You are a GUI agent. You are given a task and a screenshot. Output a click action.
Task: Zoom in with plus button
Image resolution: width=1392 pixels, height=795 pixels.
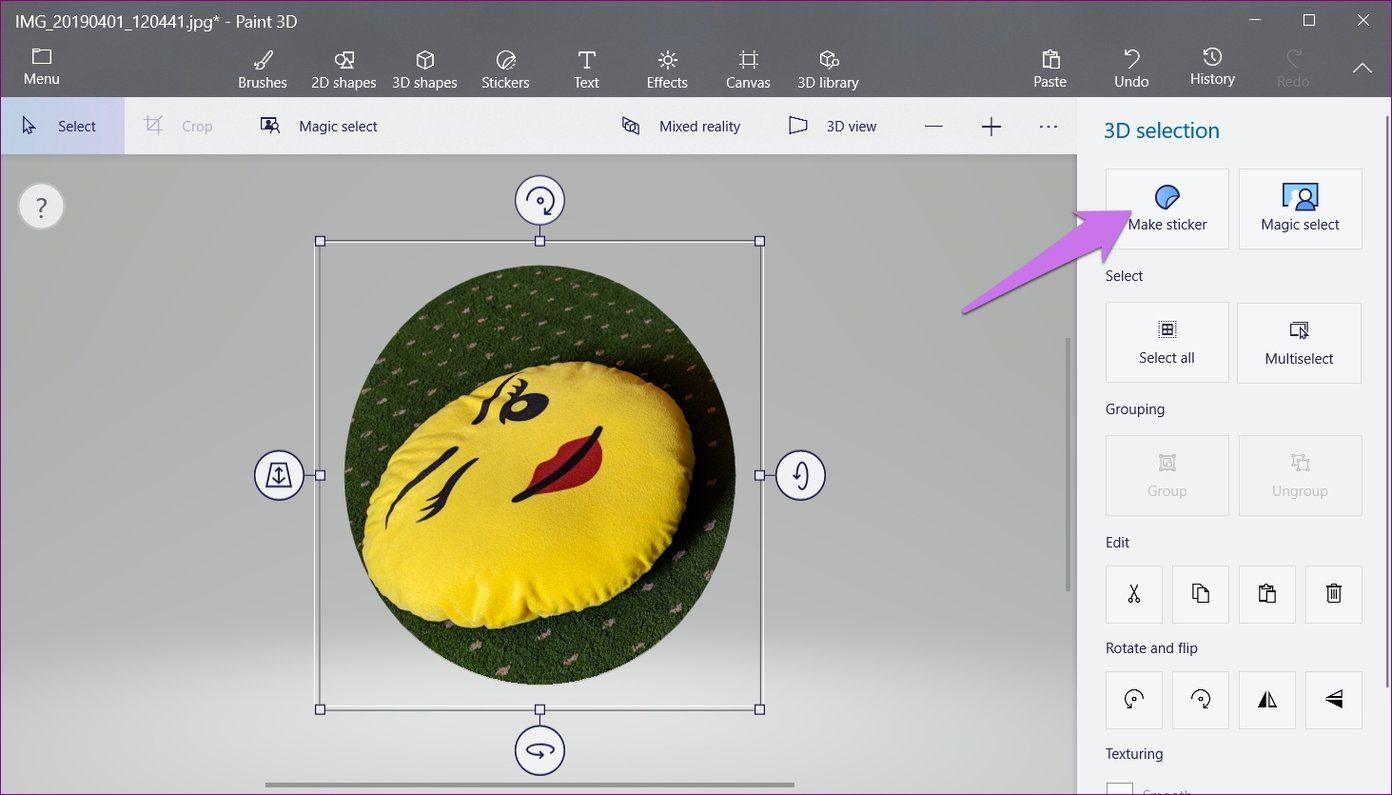point(991,126)
